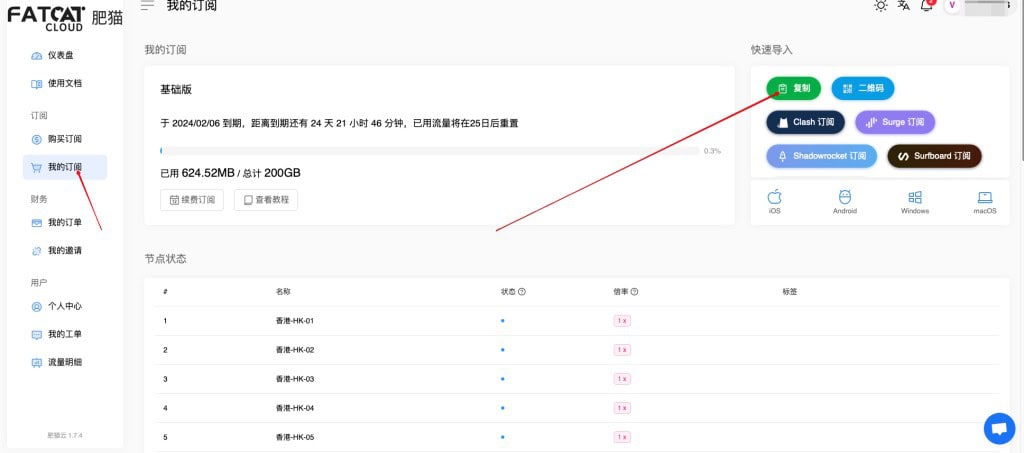Image resolution: width=1024 pixels, height=453 pixels.
Task: Select the iOS platform icon
Action: pos(775,202)
